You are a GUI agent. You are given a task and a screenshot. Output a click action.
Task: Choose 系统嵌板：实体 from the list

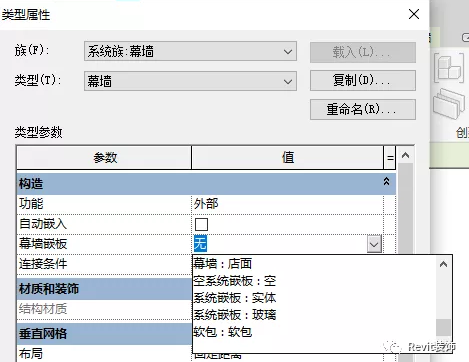point(235,298)
